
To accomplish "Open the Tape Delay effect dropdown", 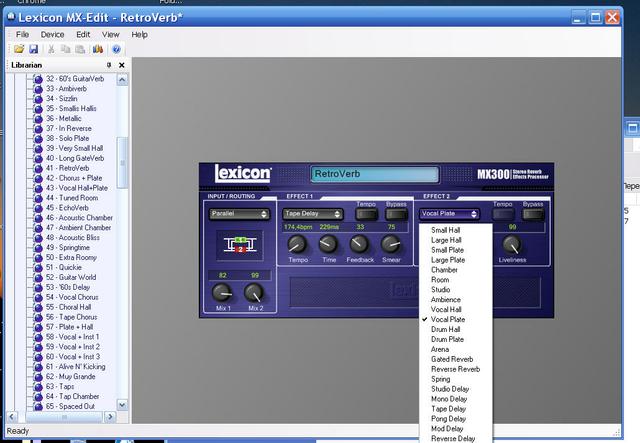I will [314, 214].
